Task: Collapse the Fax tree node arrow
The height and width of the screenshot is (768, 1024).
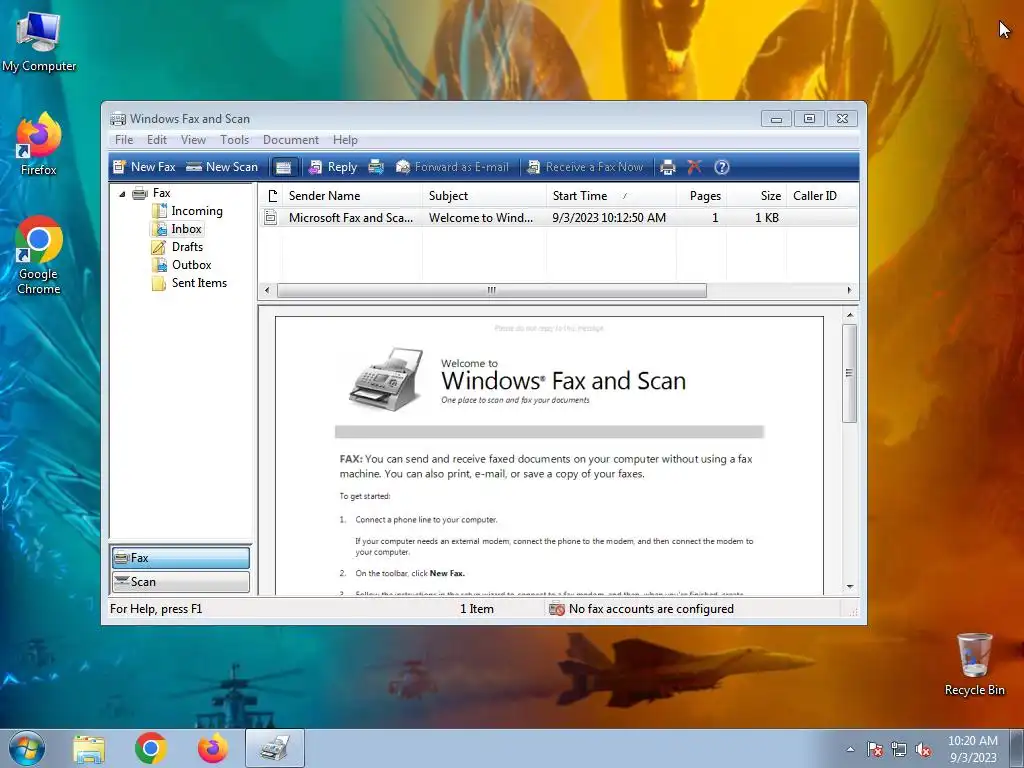Action: coord(122,193)
